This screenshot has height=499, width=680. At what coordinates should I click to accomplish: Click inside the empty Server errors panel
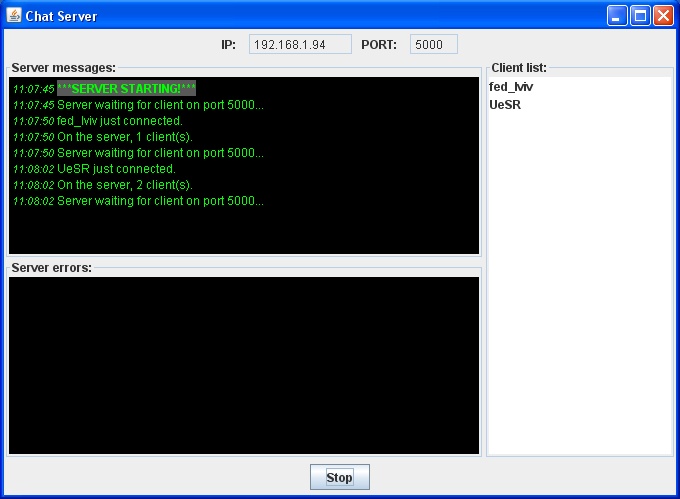point(244,365)
